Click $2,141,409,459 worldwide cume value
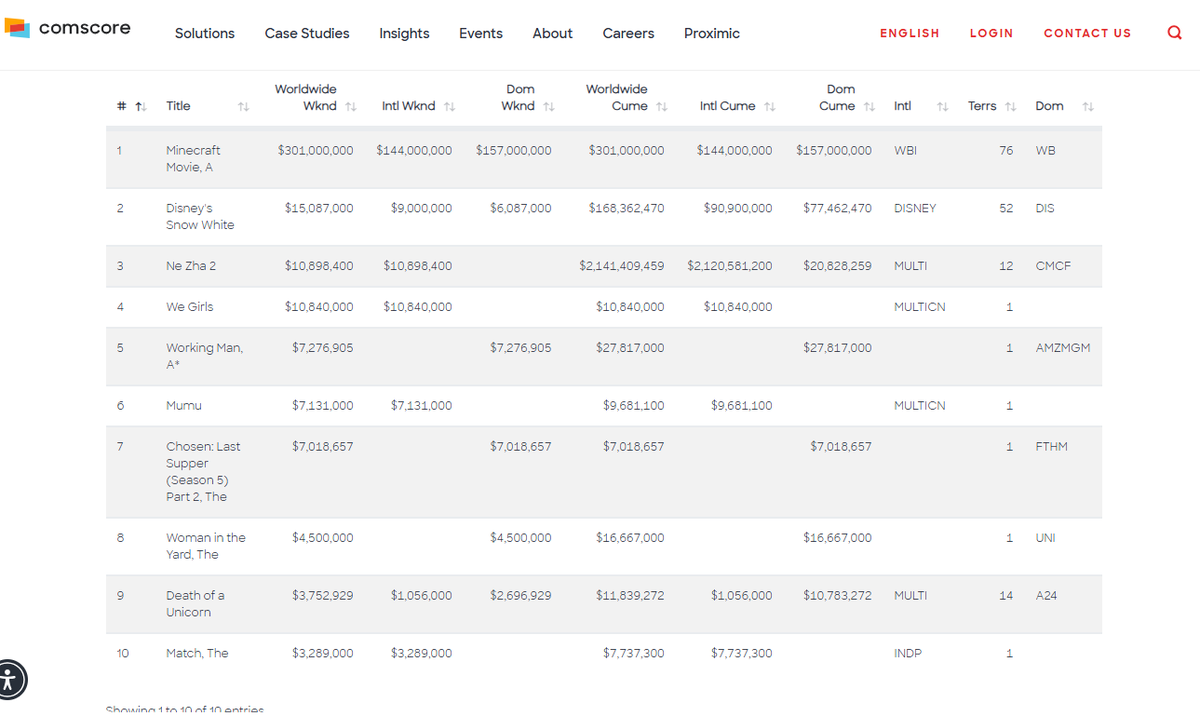 tap(621, 266)
